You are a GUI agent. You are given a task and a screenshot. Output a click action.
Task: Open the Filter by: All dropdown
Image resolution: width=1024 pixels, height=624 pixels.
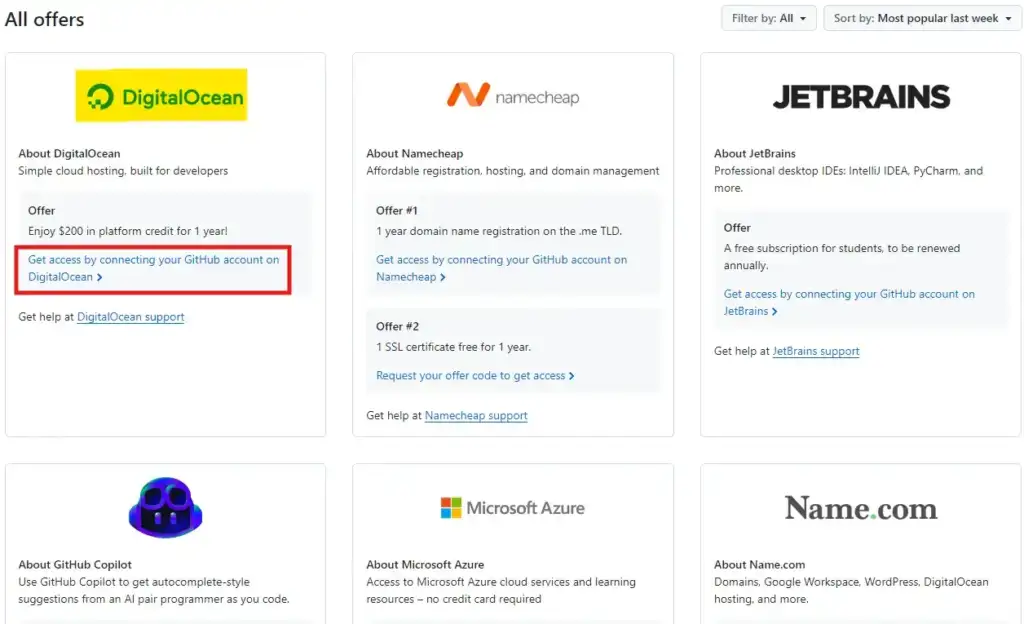click(768, 18)
